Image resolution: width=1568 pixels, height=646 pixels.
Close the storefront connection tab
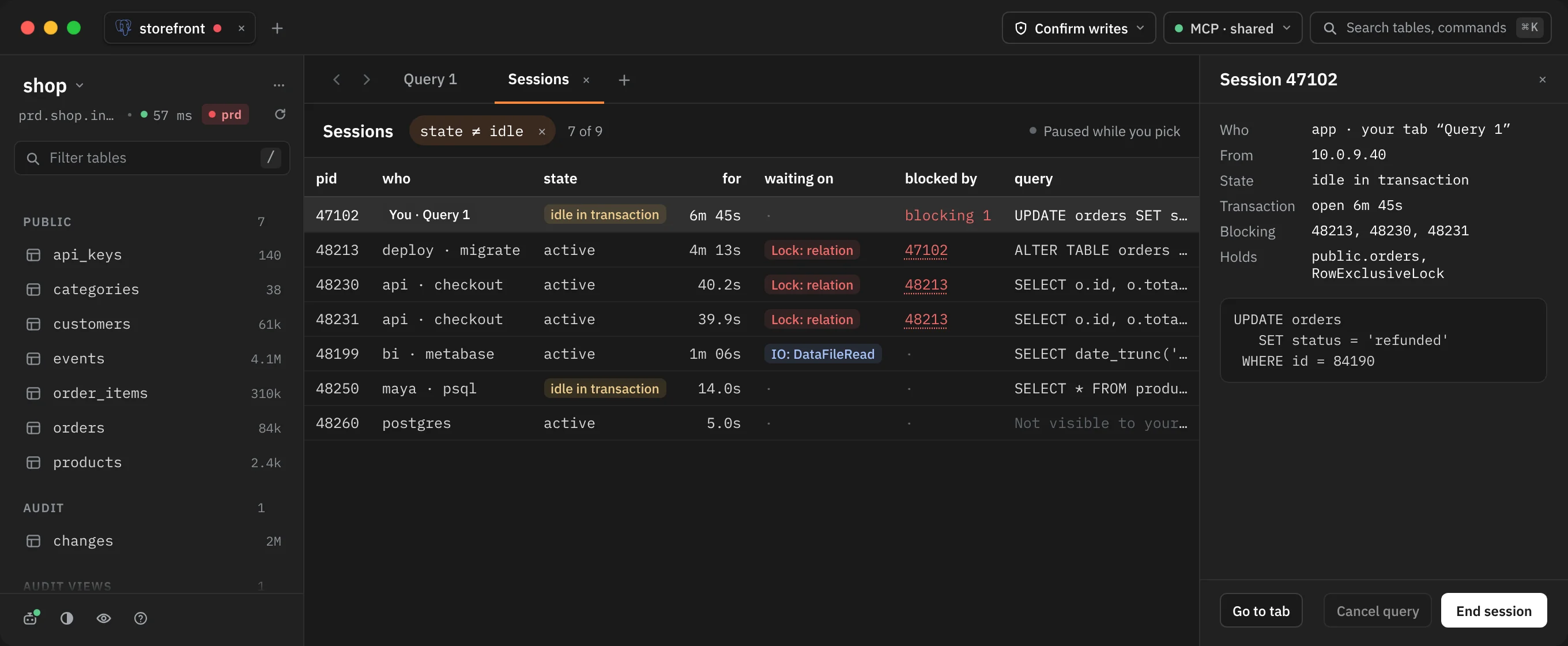[242, 28]
